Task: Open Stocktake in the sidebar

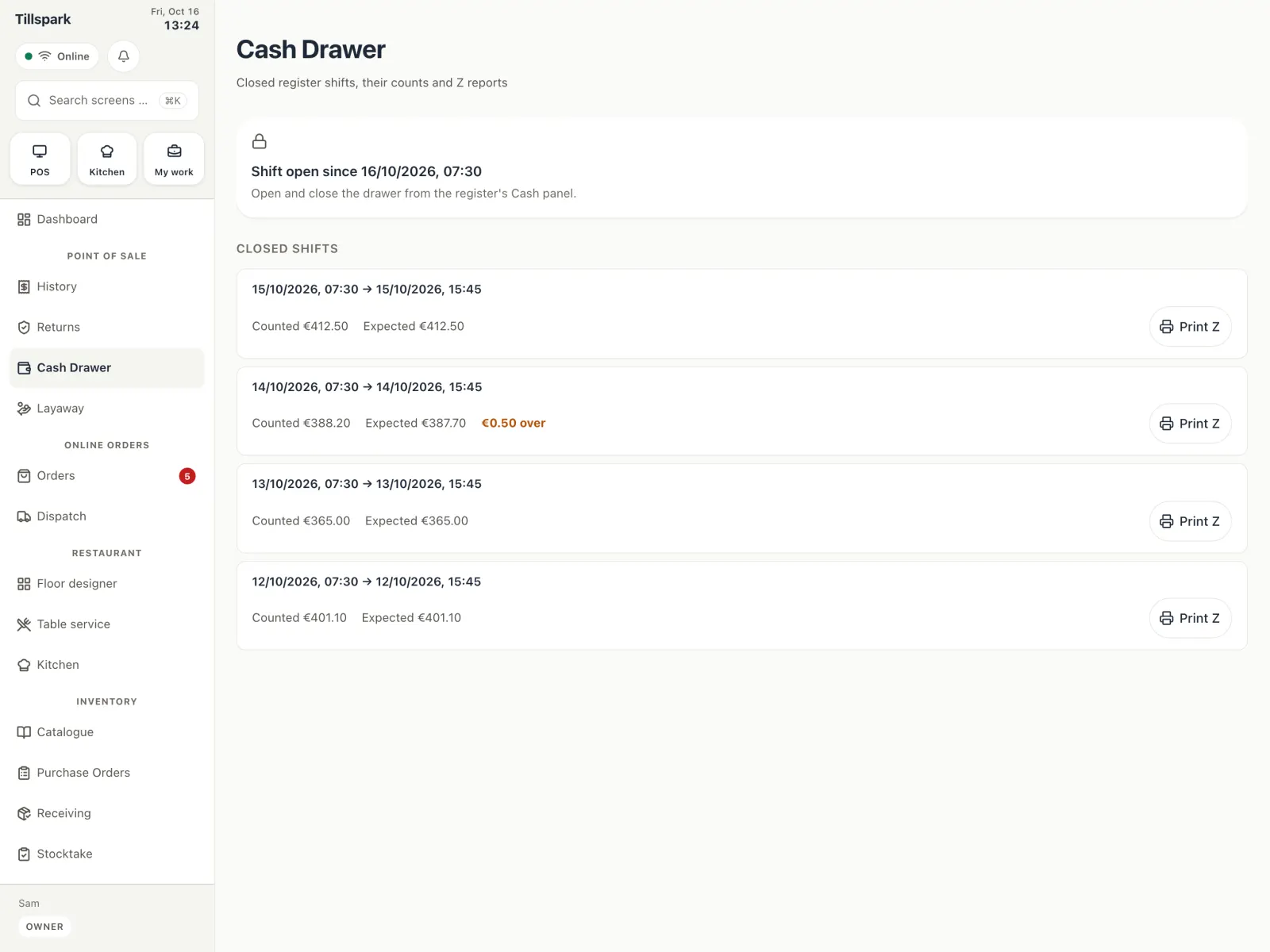Action: (x=107, y=854)
